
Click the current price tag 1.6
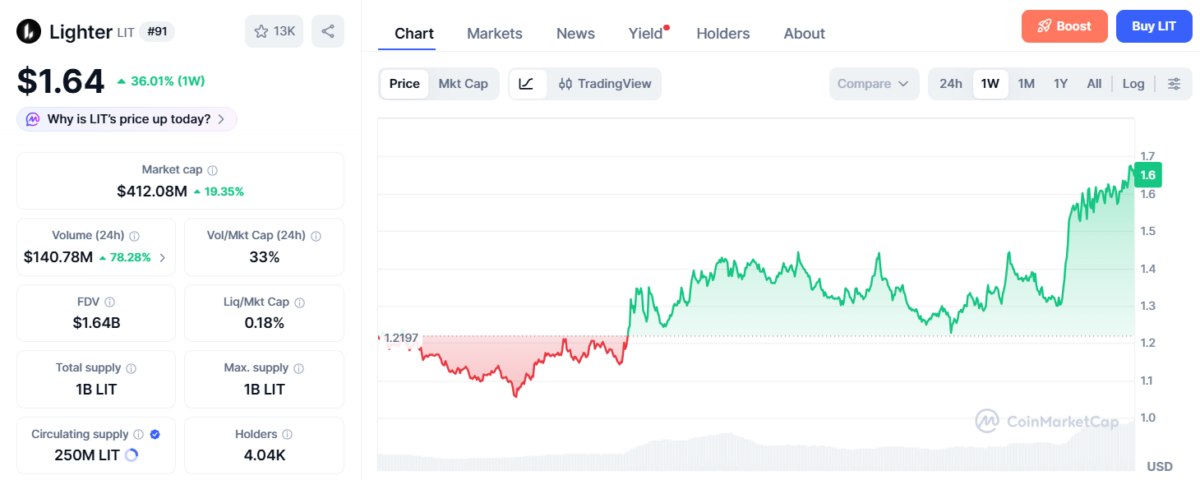click(1148, 175)
